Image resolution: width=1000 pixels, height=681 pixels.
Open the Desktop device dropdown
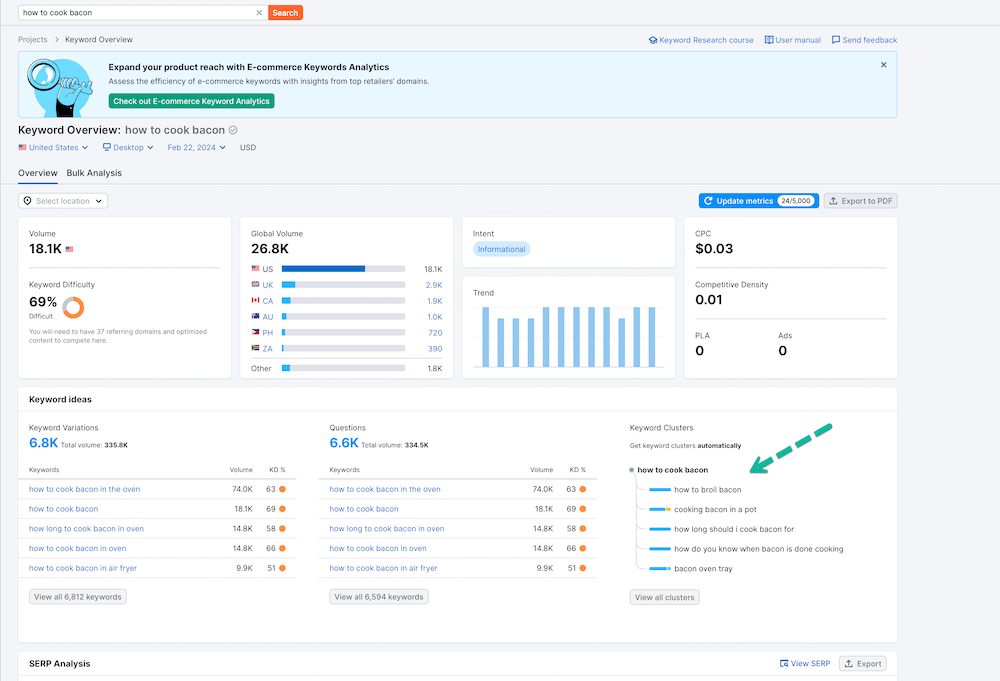click(x=127, y=147)
